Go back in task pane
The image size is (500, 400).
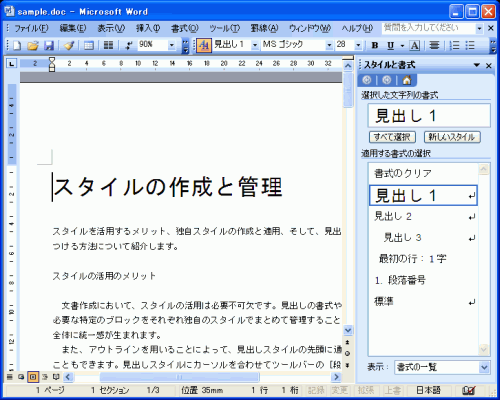pyautogui.click(x=367, y=80)
